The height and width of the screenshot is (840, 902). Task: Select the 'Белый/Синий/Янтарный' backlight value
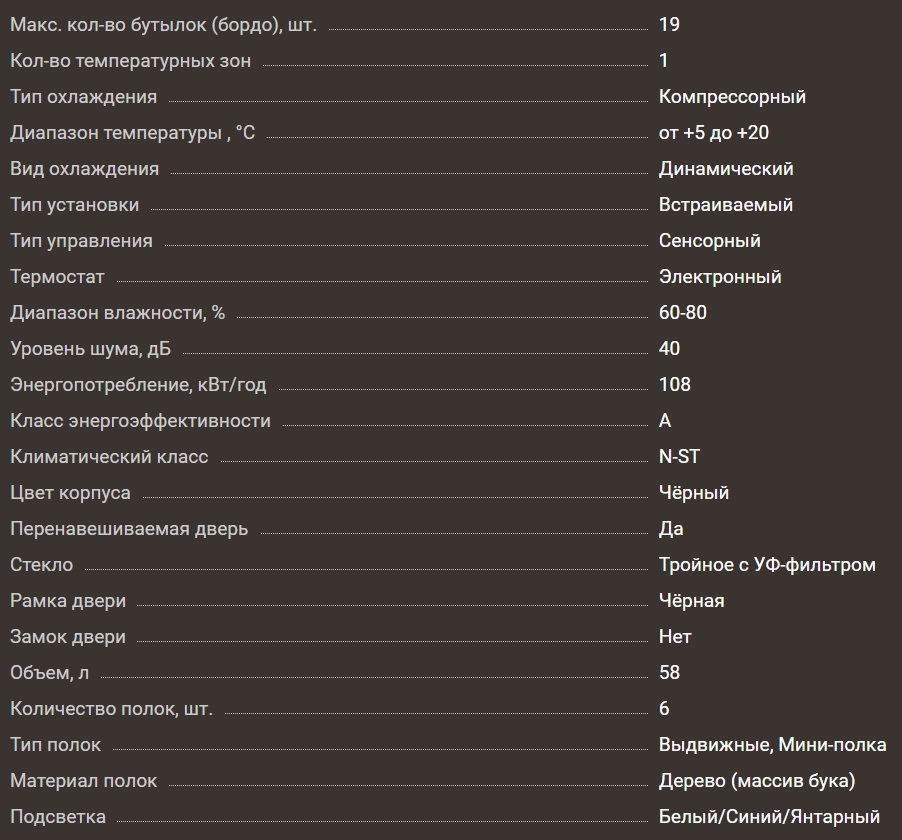pos(769,817)
